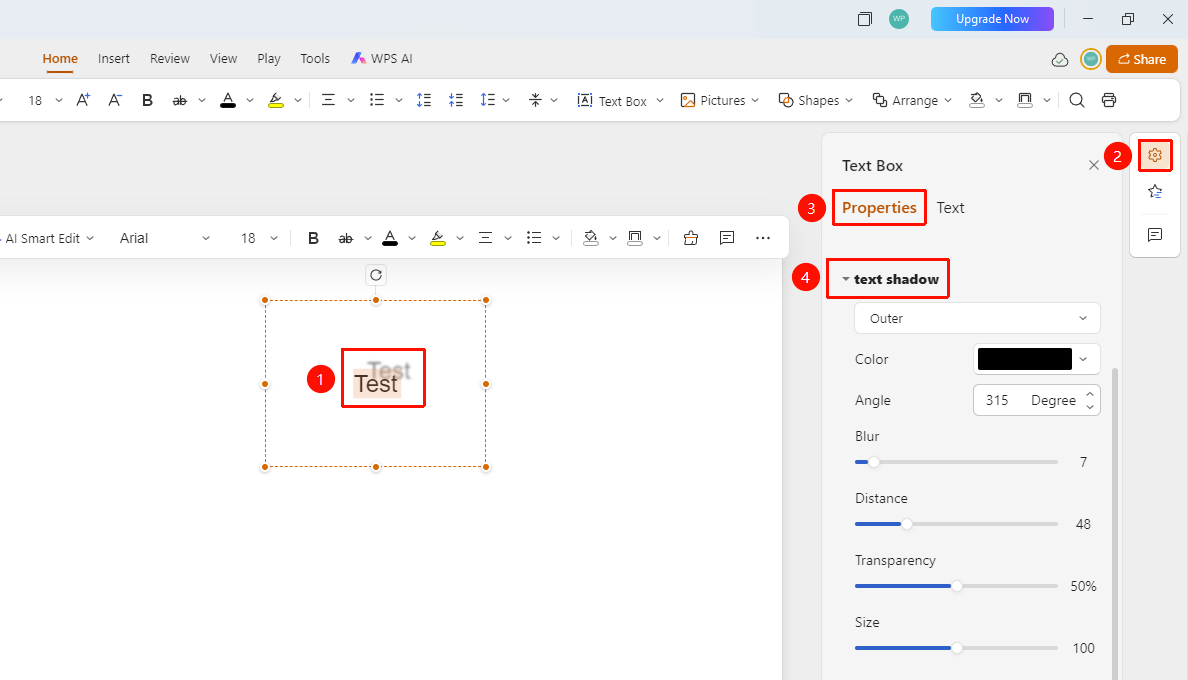Toggle strikethrough in the top ribbon
Image resolution: width=1188 pixels, height=680 pixels.
pos(180,100)
